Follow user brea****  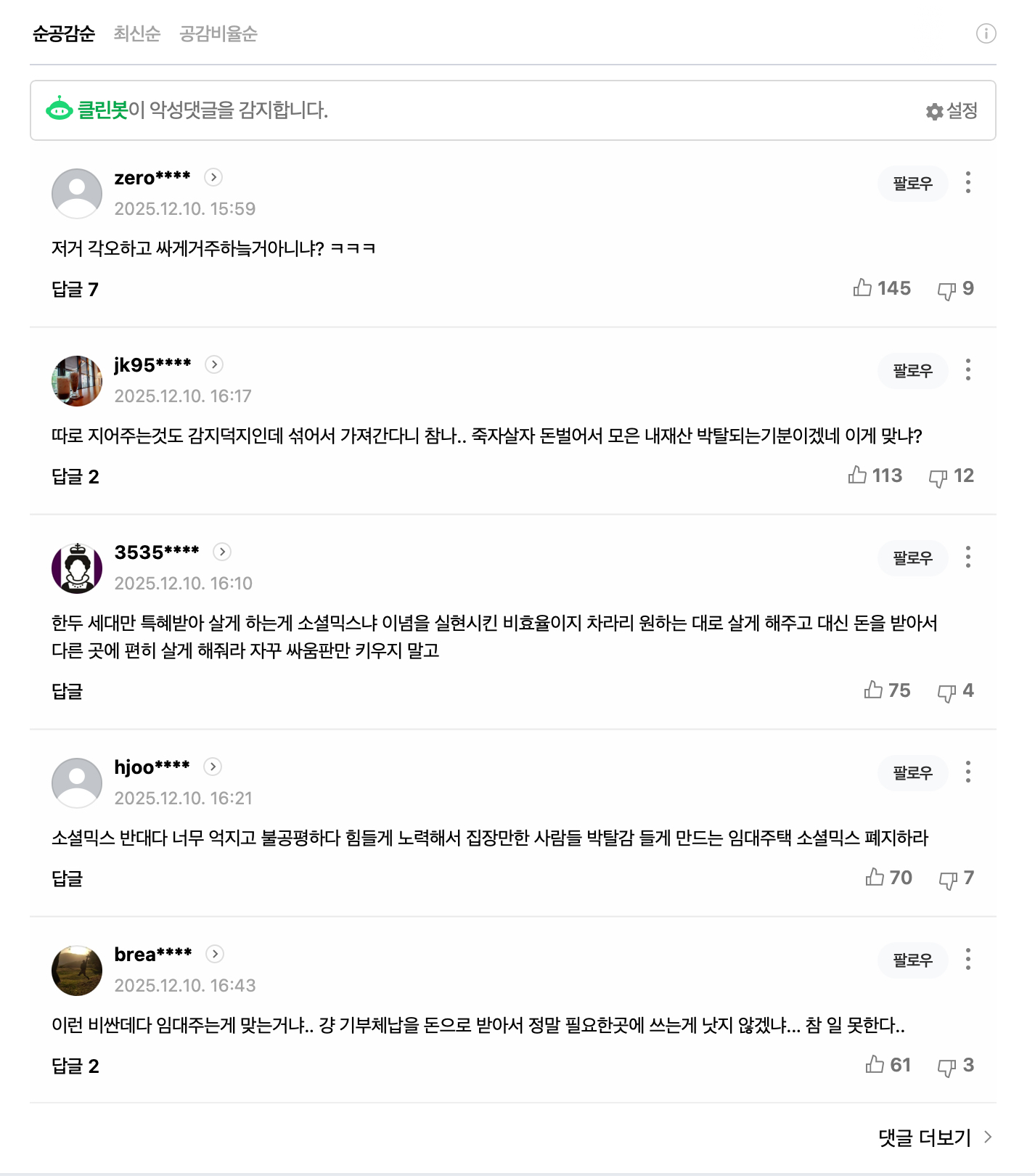tap(912, 960)
